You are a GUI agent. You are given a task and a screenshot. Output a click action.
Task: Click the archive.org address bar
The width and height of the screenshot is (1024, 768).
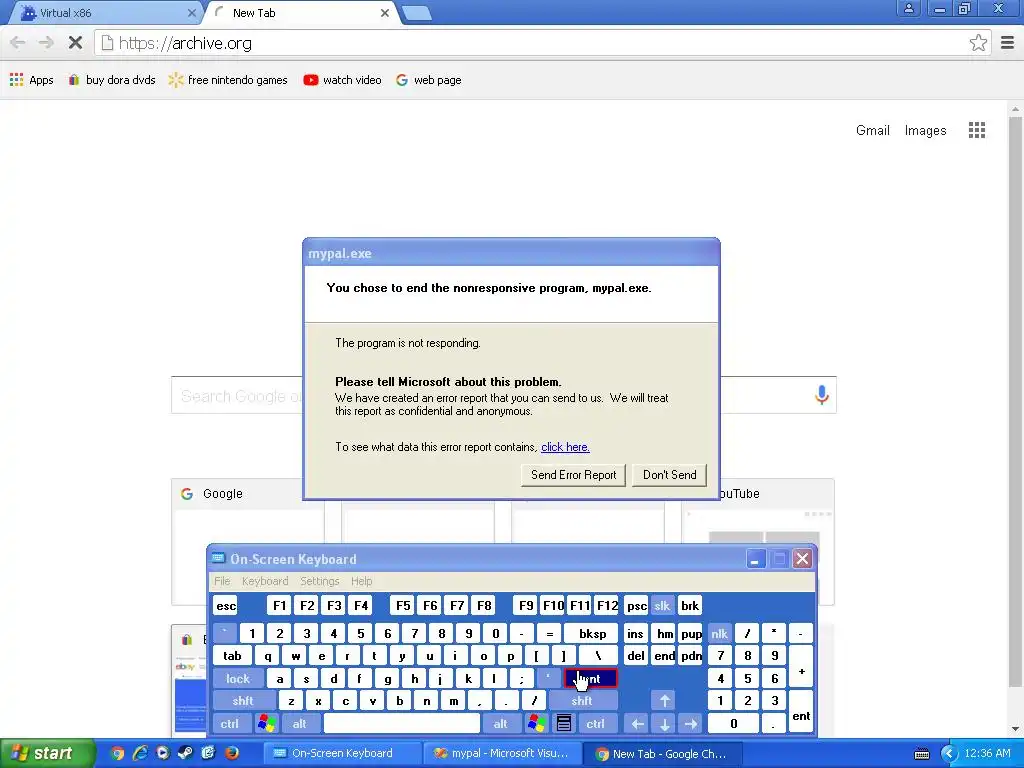(x=542, y=43)
